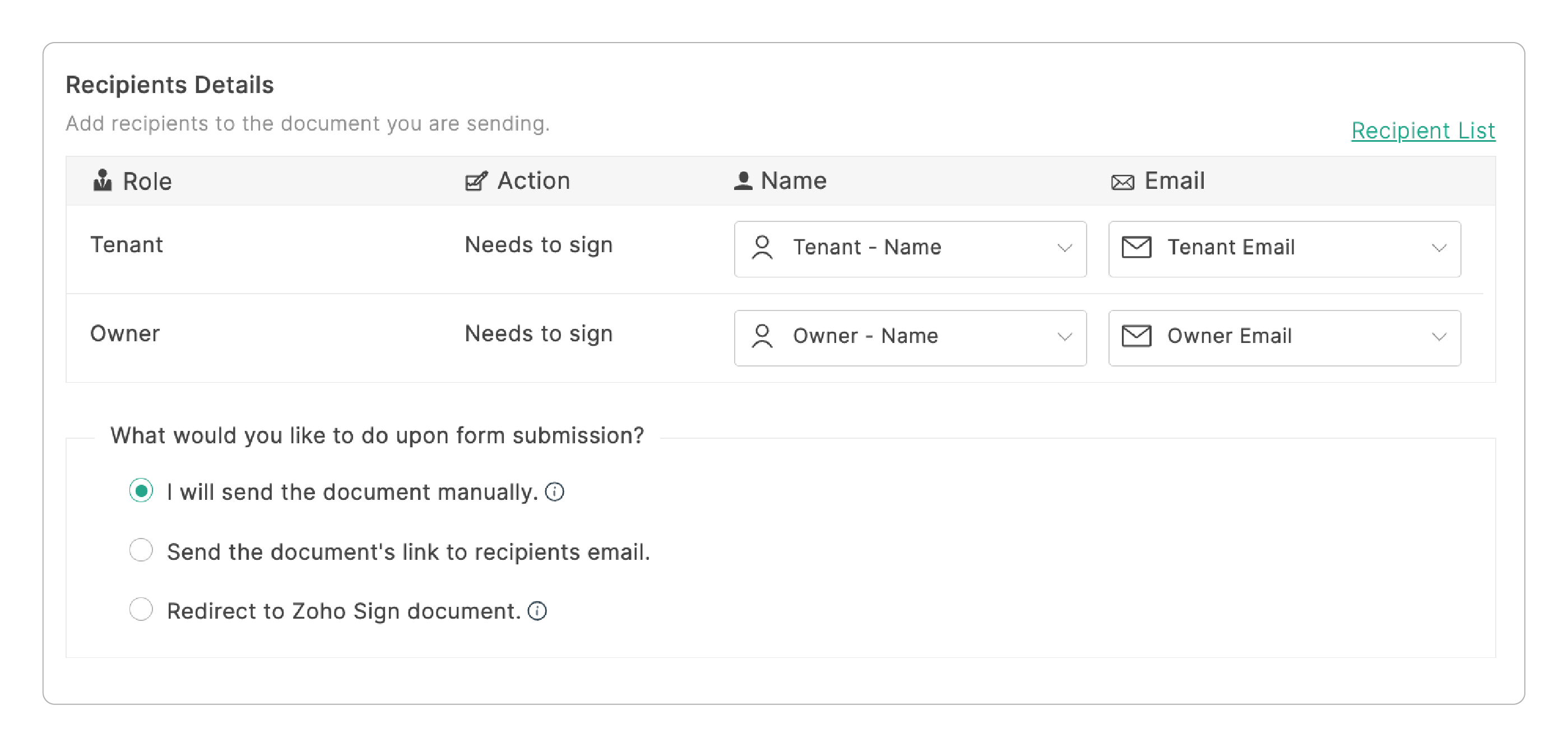1568x747 pixels.
Task: Click info icon next to Redirect option
Action: point(537,611)
